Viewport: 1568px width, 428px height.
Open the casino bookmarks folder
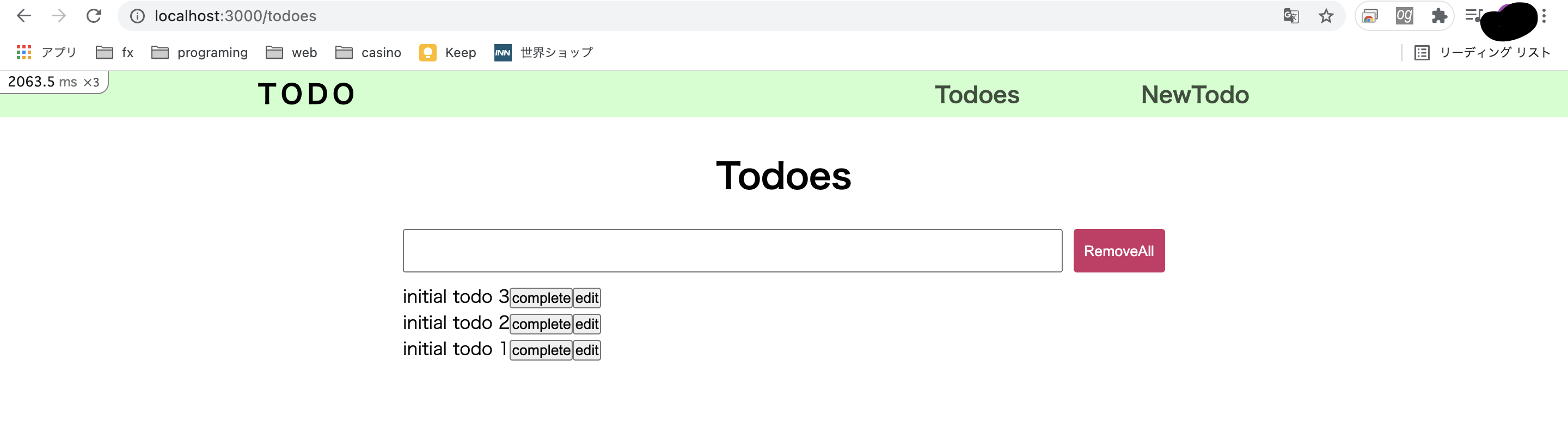click(368, 53)
